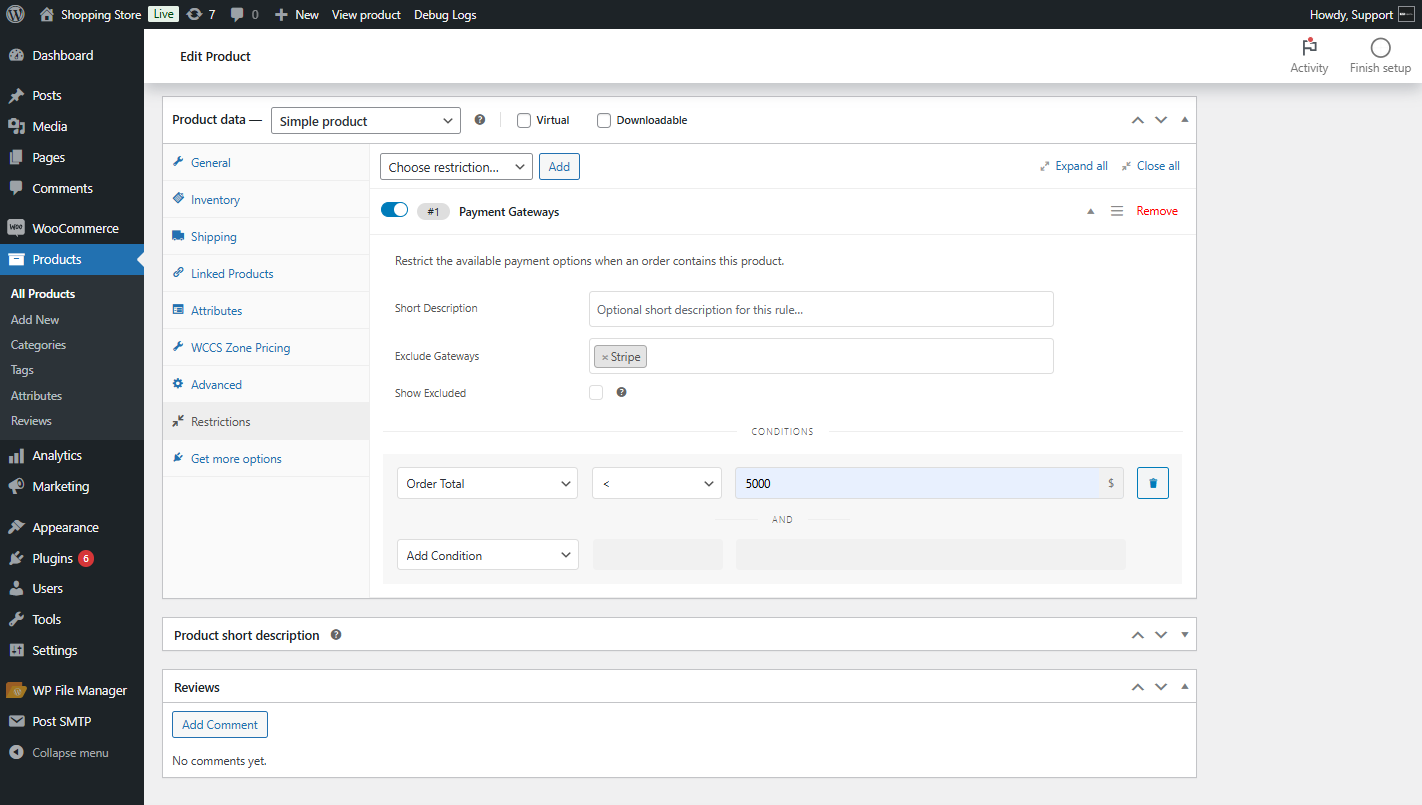The width and height of the screenshot is (1422, 805).
Task: Move Product data panel down
Action: coord(1161,120)
